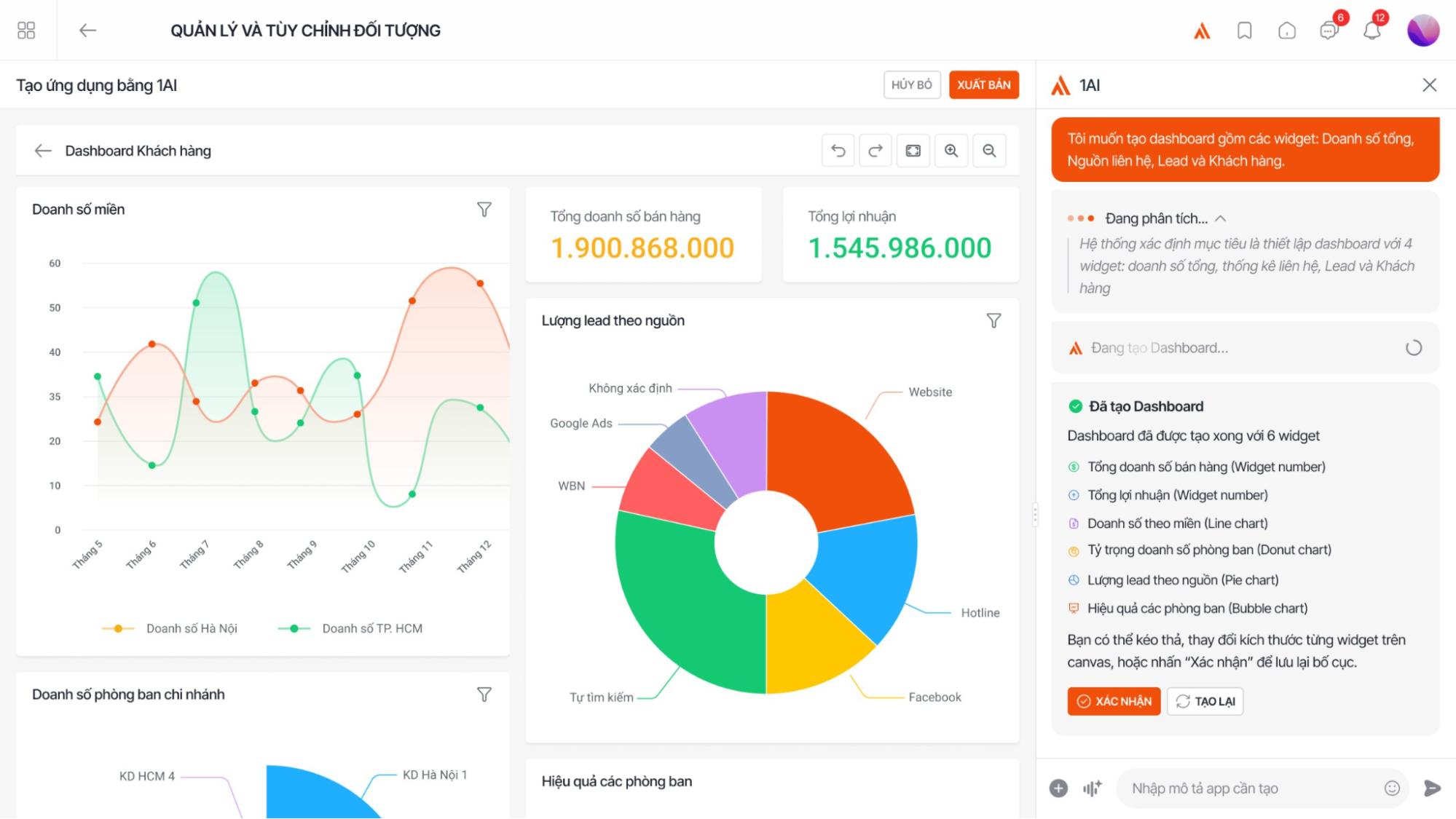Screen dimensions: 1456x819
Task: Click the undo icon in dashboard toolbar
Action: pos(838,151)
